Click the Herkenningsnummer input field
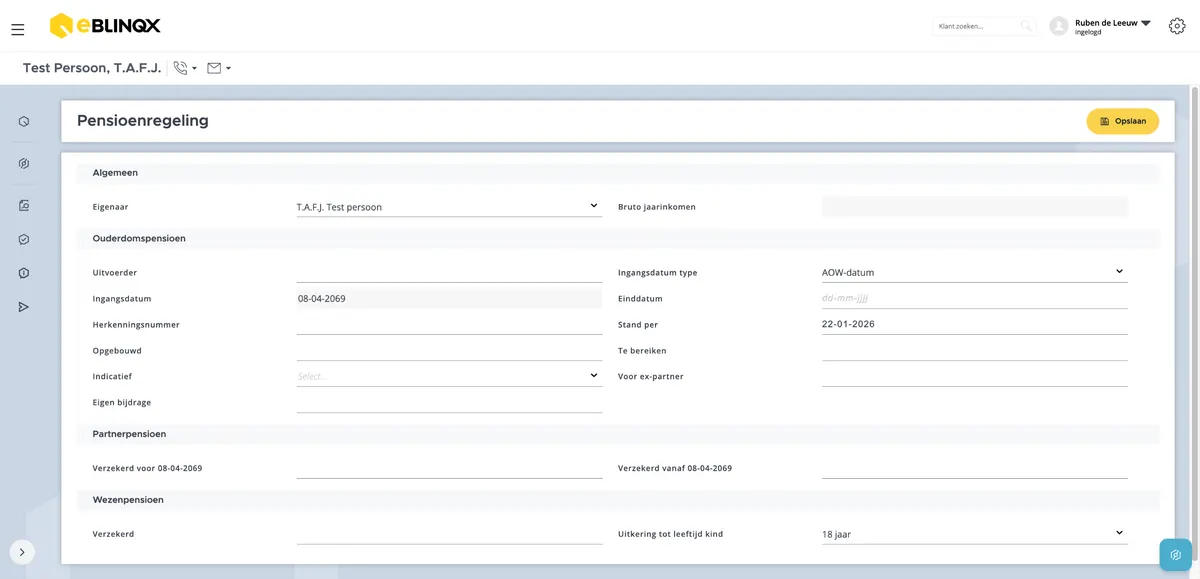Viewport: 1200px width, 579px height. click(449, 324)
